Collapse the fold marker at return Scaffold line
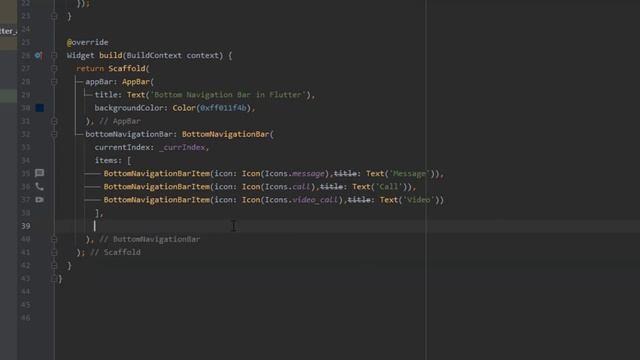Screen dimensions: 640x360 pos(54,69)
